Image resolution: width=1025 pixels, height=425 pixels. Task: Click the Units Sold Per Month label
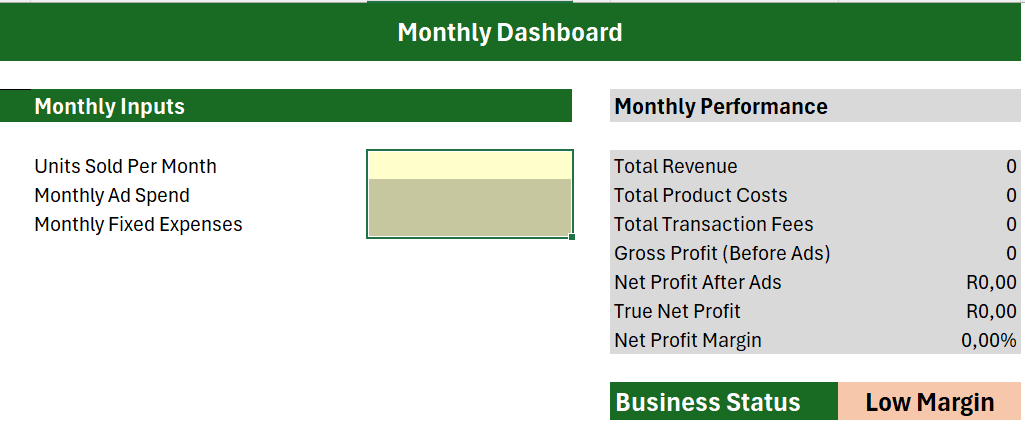click(x=125, y=166)
